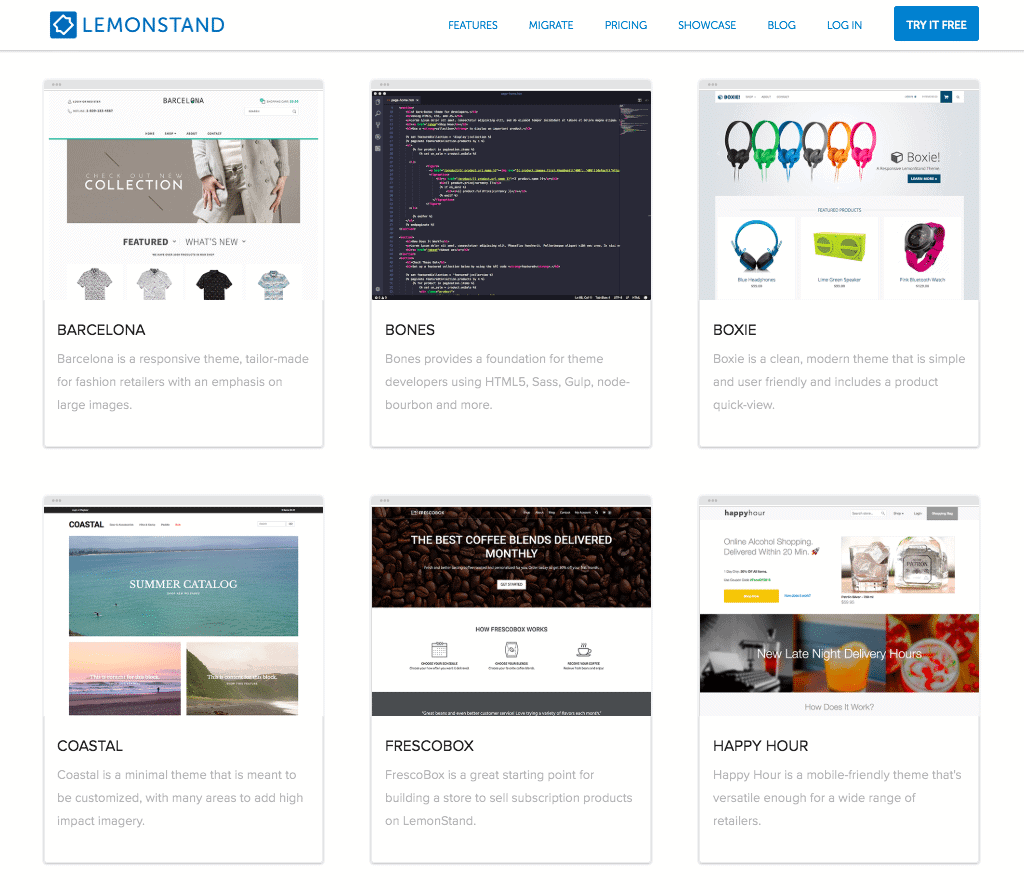
Task: Open the Pricing page
Action: [x=626, y=25]
